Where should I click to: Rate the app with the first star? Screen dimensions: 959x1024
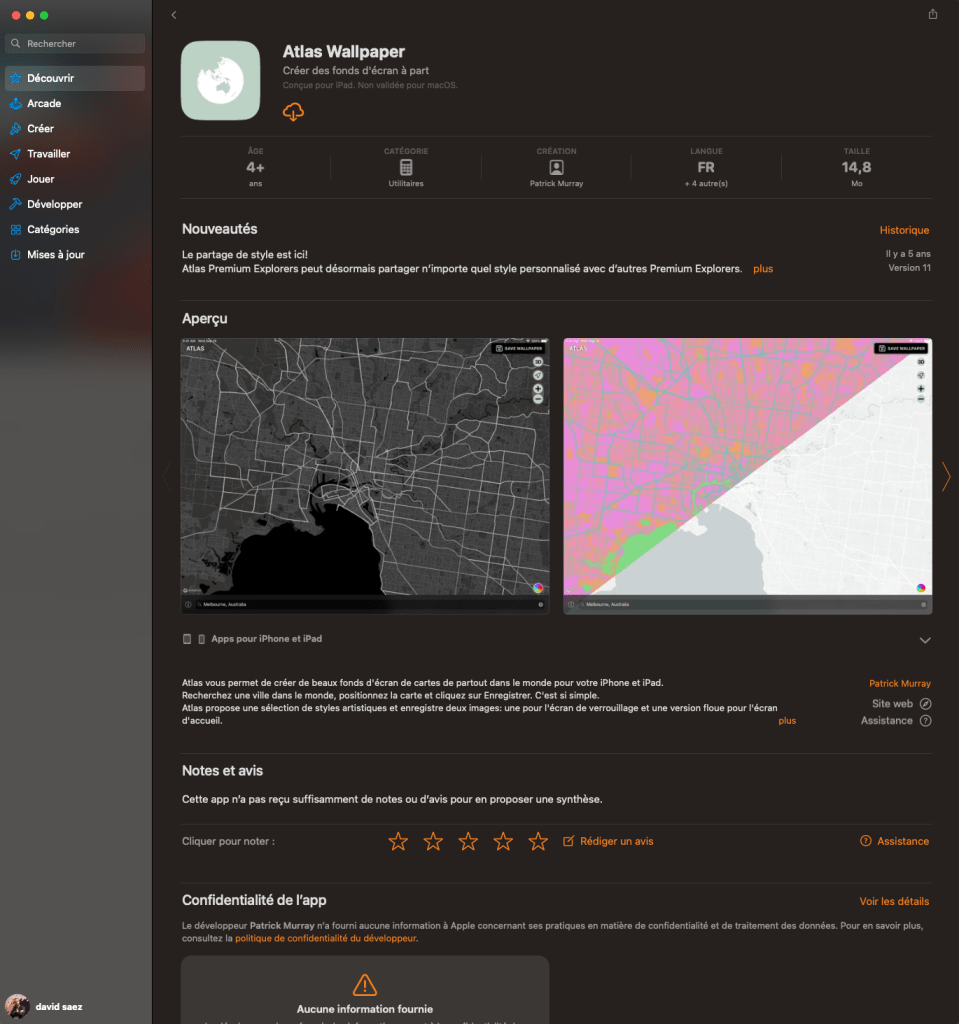(x=398, y=842)
